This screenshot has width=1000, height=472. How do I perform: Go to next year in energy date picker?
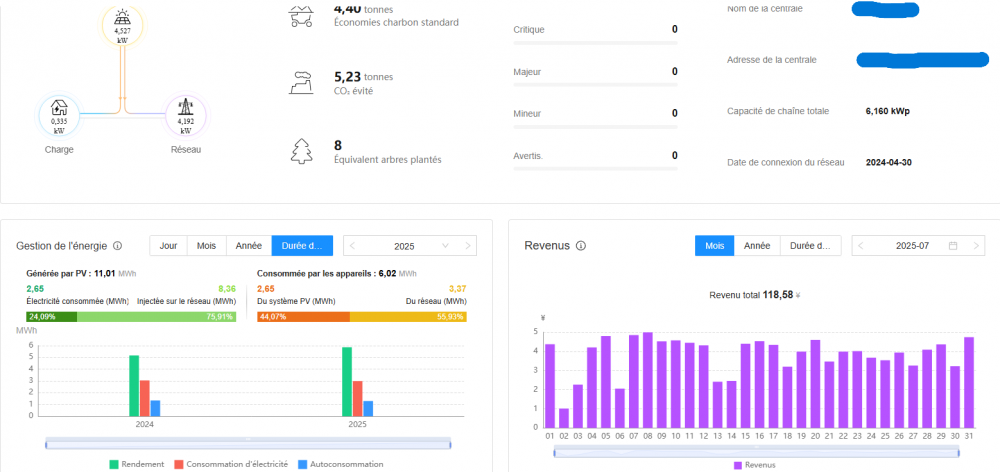click(x=467, y=246)
